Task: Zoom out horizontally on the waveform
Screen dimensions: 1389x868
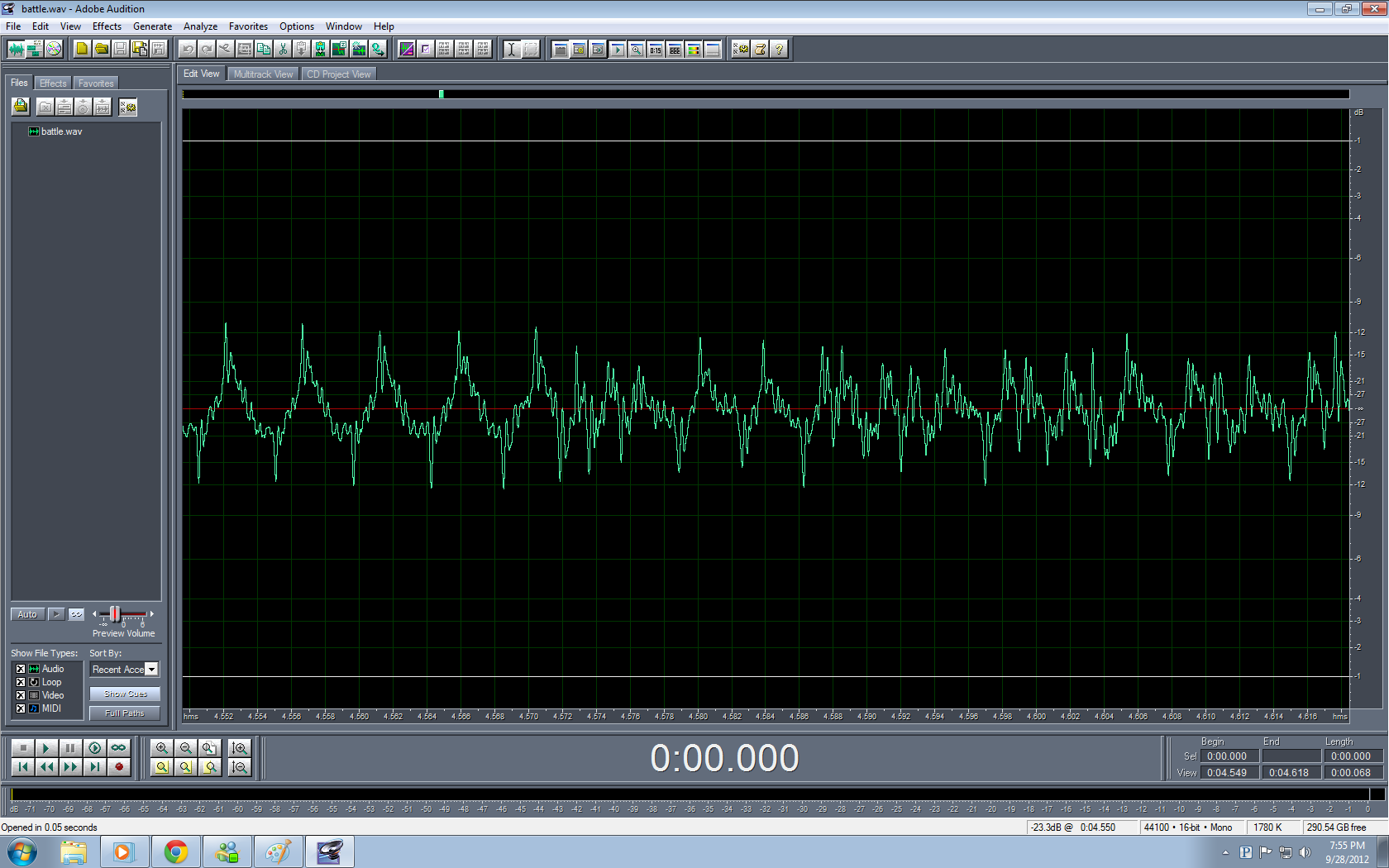Action: click(x=186, y=748)
